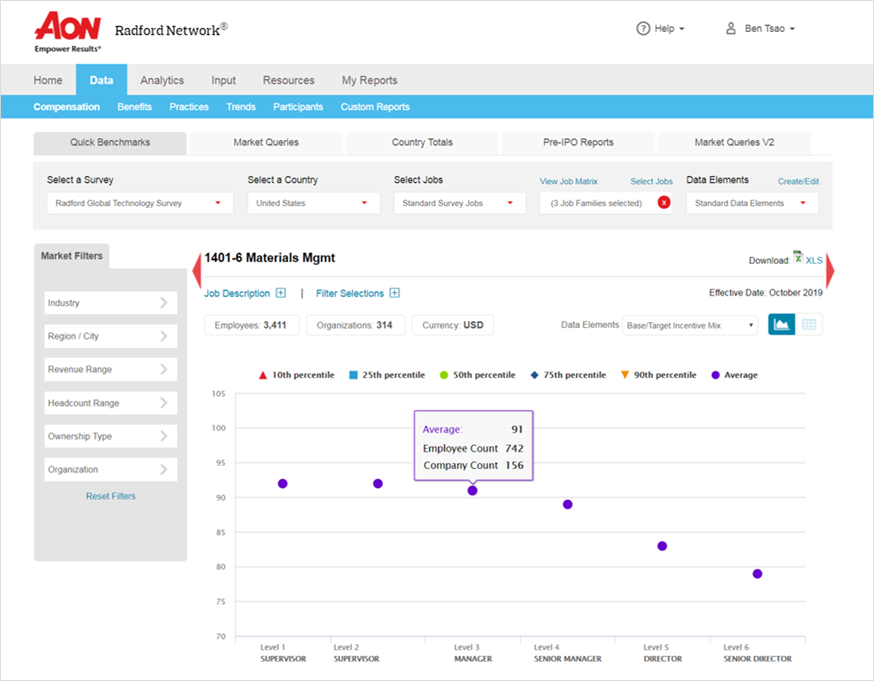874x681 pixels.
Task: Select Participants in the sub-navigation
Action: coord(298,107)
